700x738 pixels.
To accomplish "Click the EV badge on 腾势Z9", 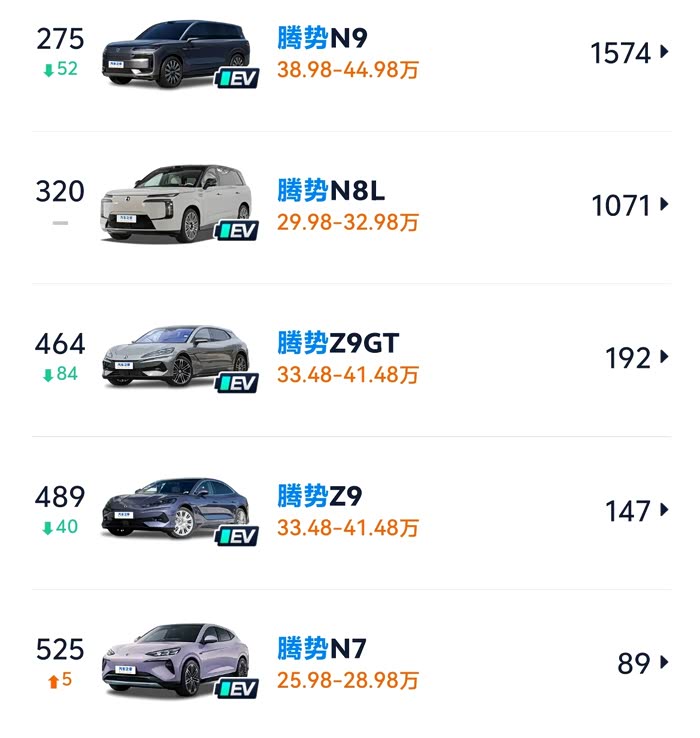I will coord(238,536).
